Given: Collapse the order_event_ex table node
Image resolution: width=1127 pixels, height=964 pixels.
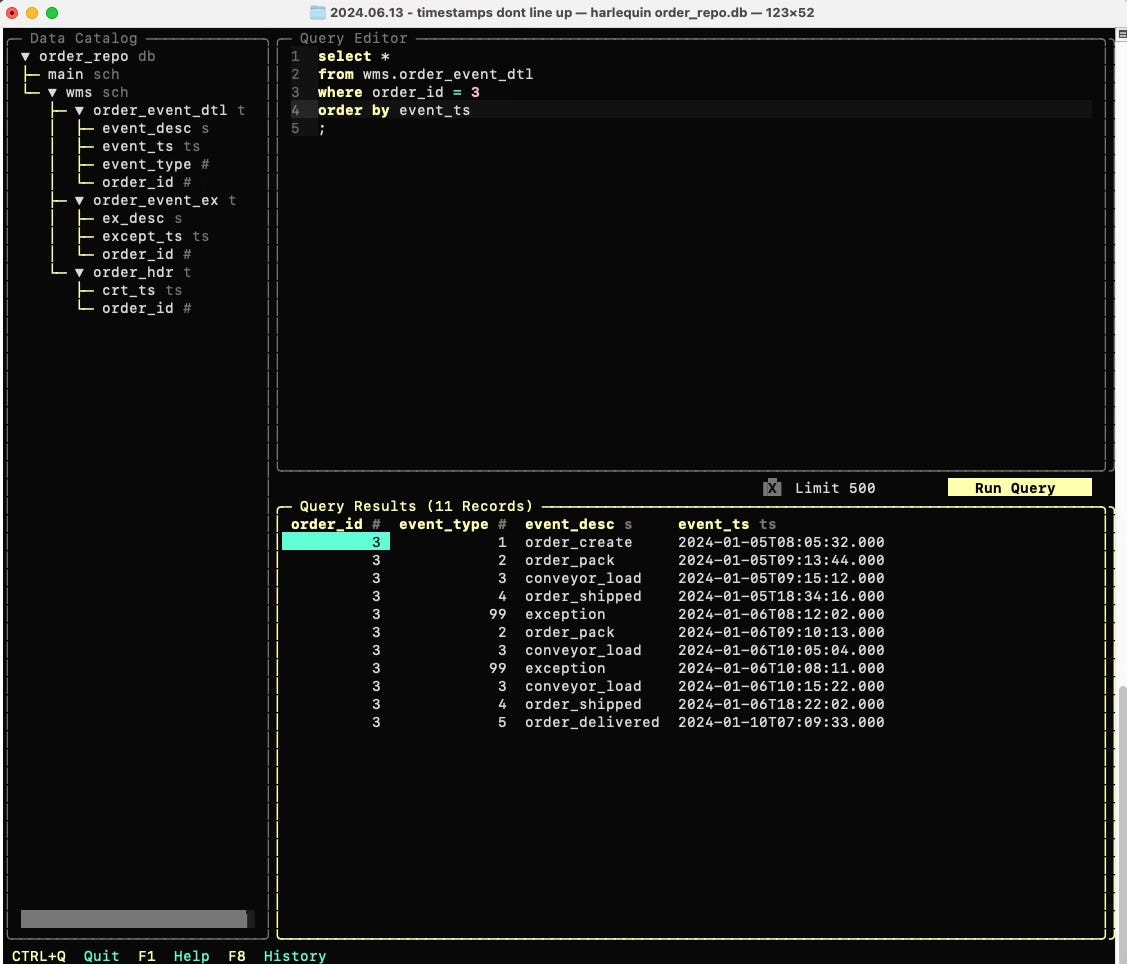Looking at the screenshot, I should [x=79, y=200].
